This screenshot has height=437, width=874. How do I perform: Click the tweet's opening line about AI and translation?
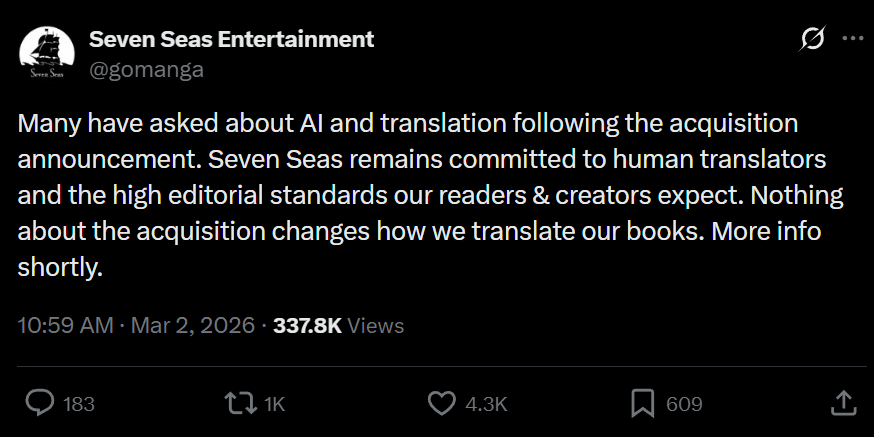407,123
